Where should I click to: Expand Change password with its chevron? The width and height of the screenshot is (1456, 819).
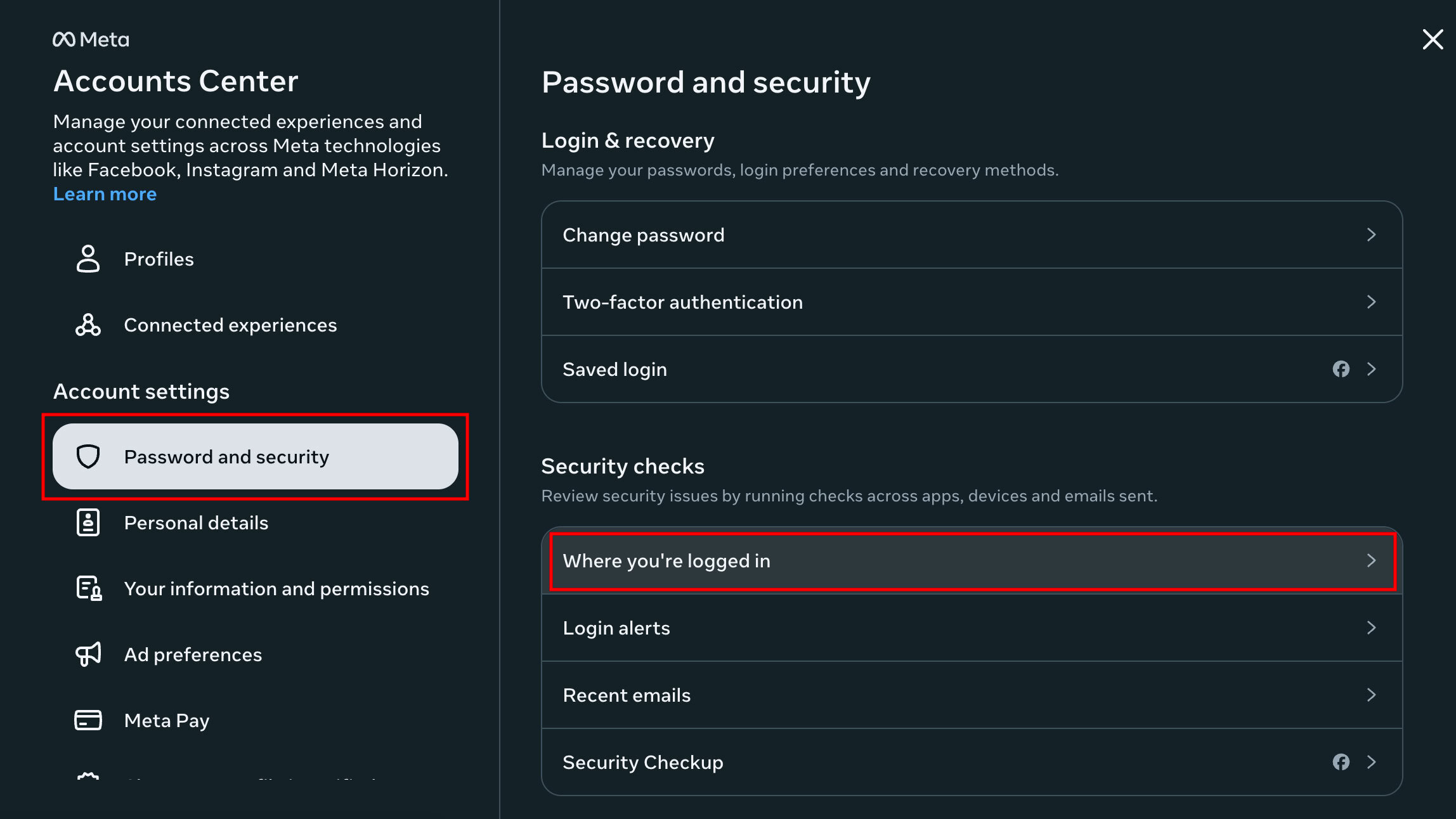(x=1371, y=235)
